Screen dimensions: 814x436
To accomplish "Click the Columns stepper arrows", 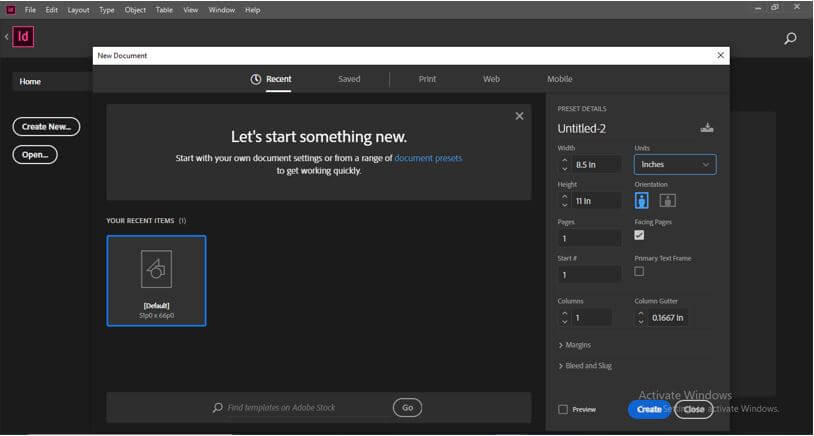I will point(565,318).
